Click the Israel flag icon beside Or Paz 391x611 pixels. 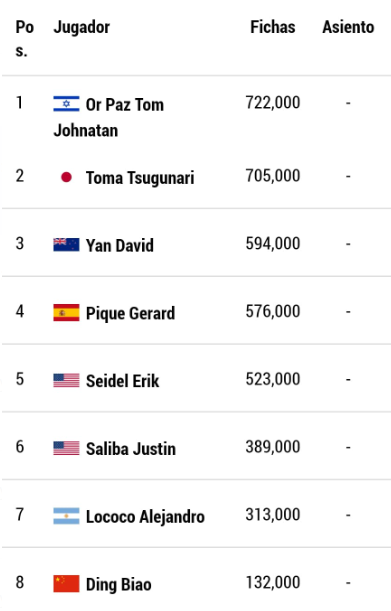point(66,104)
